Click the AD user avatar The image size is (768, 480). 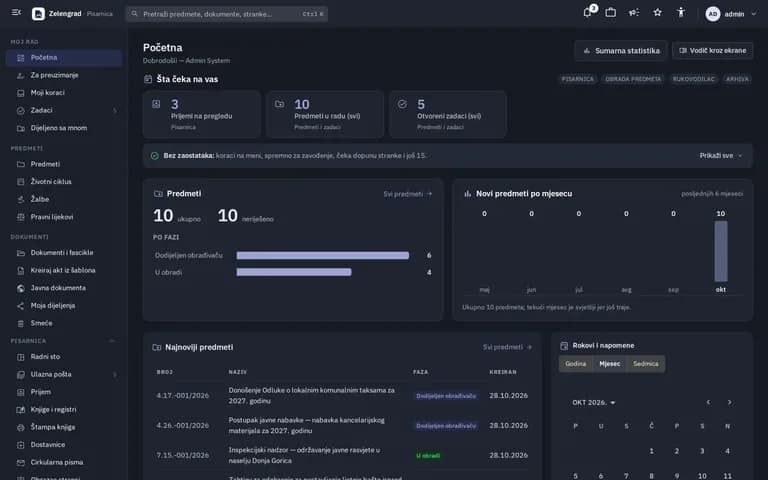tap(713, 14)
